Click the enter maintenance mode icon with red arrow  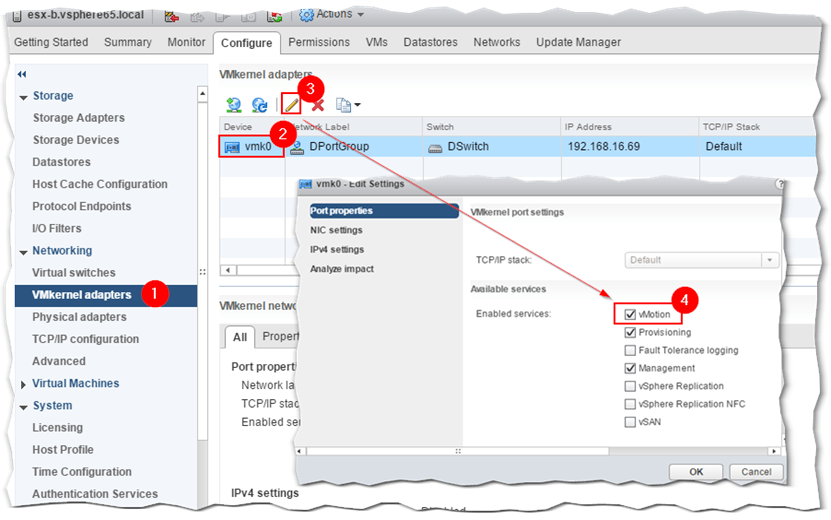171,16
